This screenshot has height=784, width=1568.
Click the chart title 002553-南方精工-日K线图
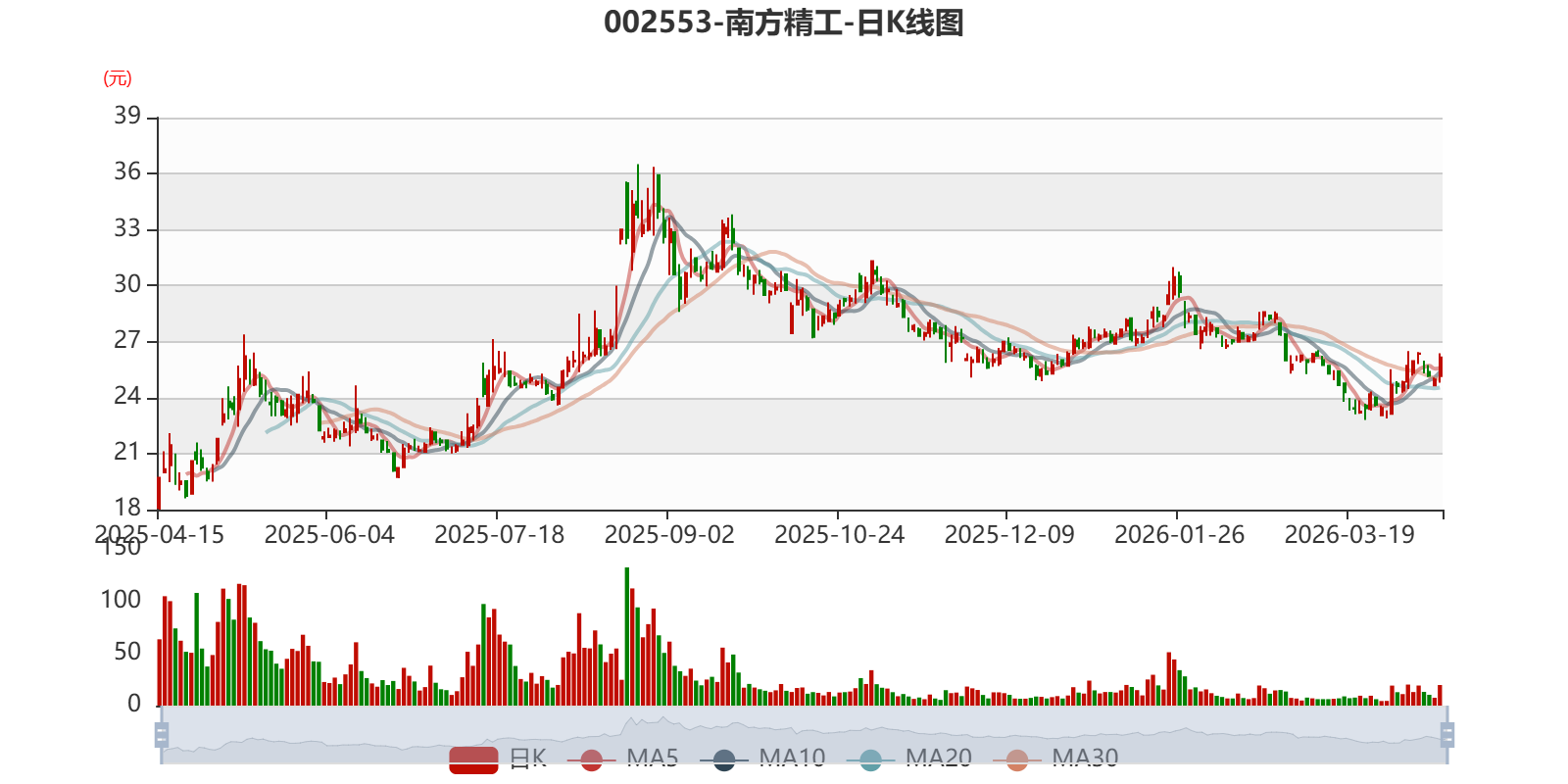click(x=784, y=23)
